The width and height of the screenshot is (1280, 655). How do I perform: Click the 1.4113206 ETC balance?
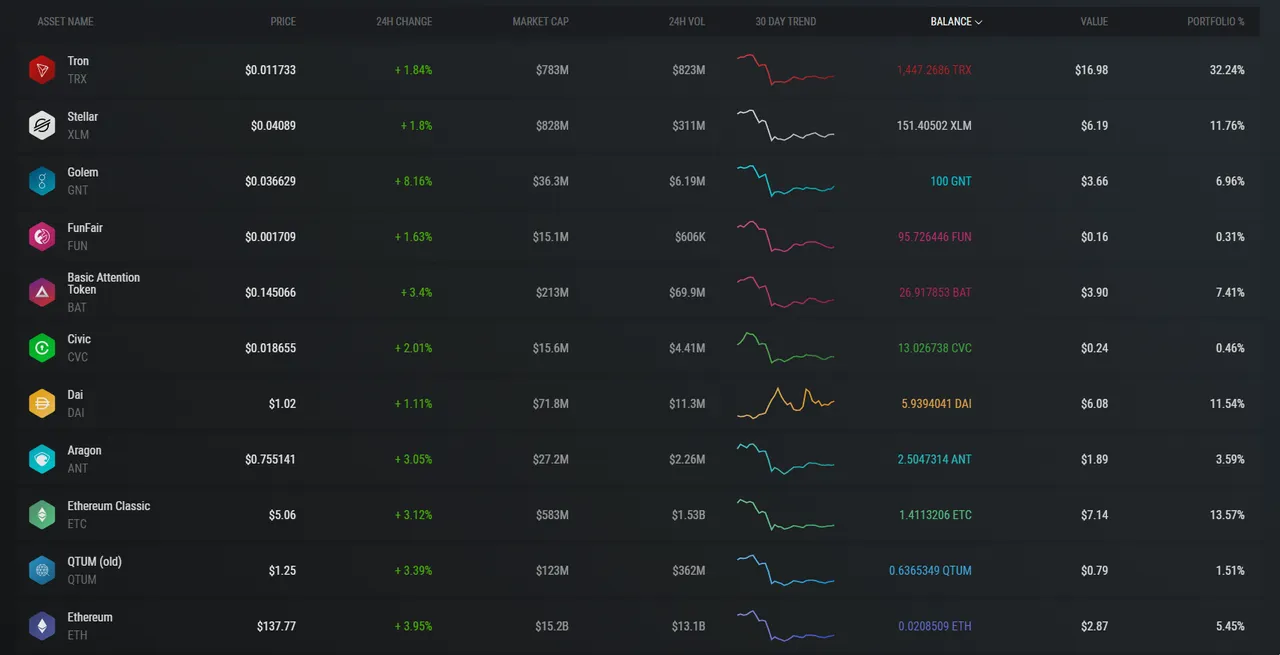tap(935, 515)
